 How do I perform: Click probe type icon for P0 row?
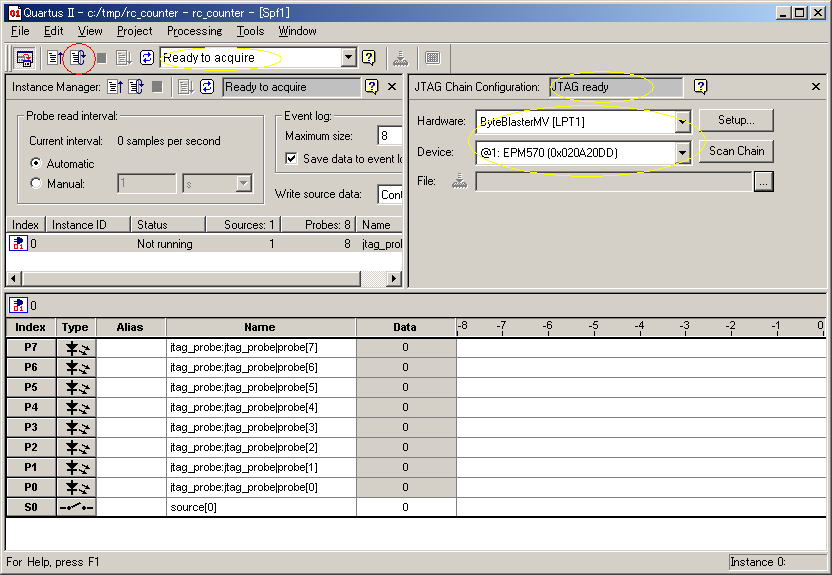pyautogui.click(x=76, y=487)
